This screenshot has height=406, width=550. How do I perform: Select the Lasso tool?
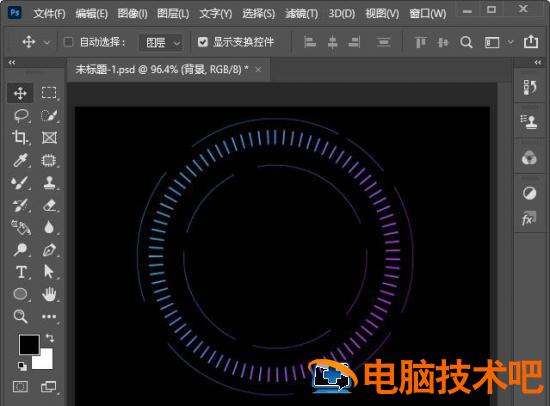click(21, 115)
